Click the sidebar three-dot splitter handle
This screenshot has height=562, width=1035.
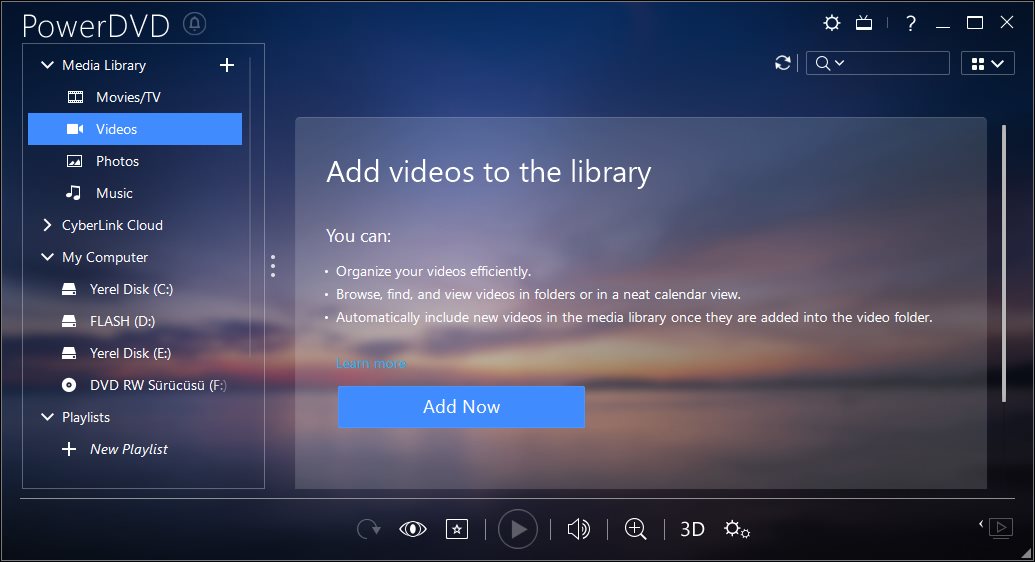[273, 265]
